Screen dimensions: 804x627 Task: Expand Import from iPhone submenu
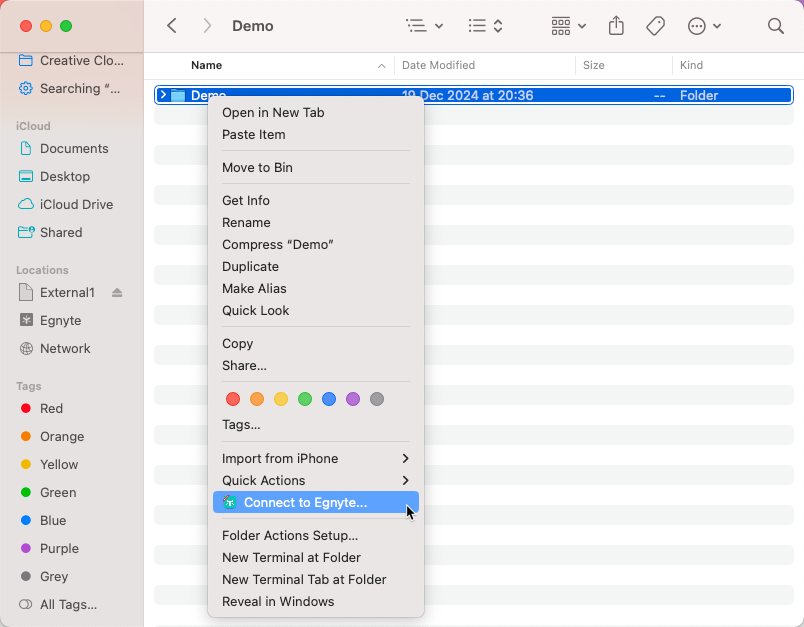[316, 458]
